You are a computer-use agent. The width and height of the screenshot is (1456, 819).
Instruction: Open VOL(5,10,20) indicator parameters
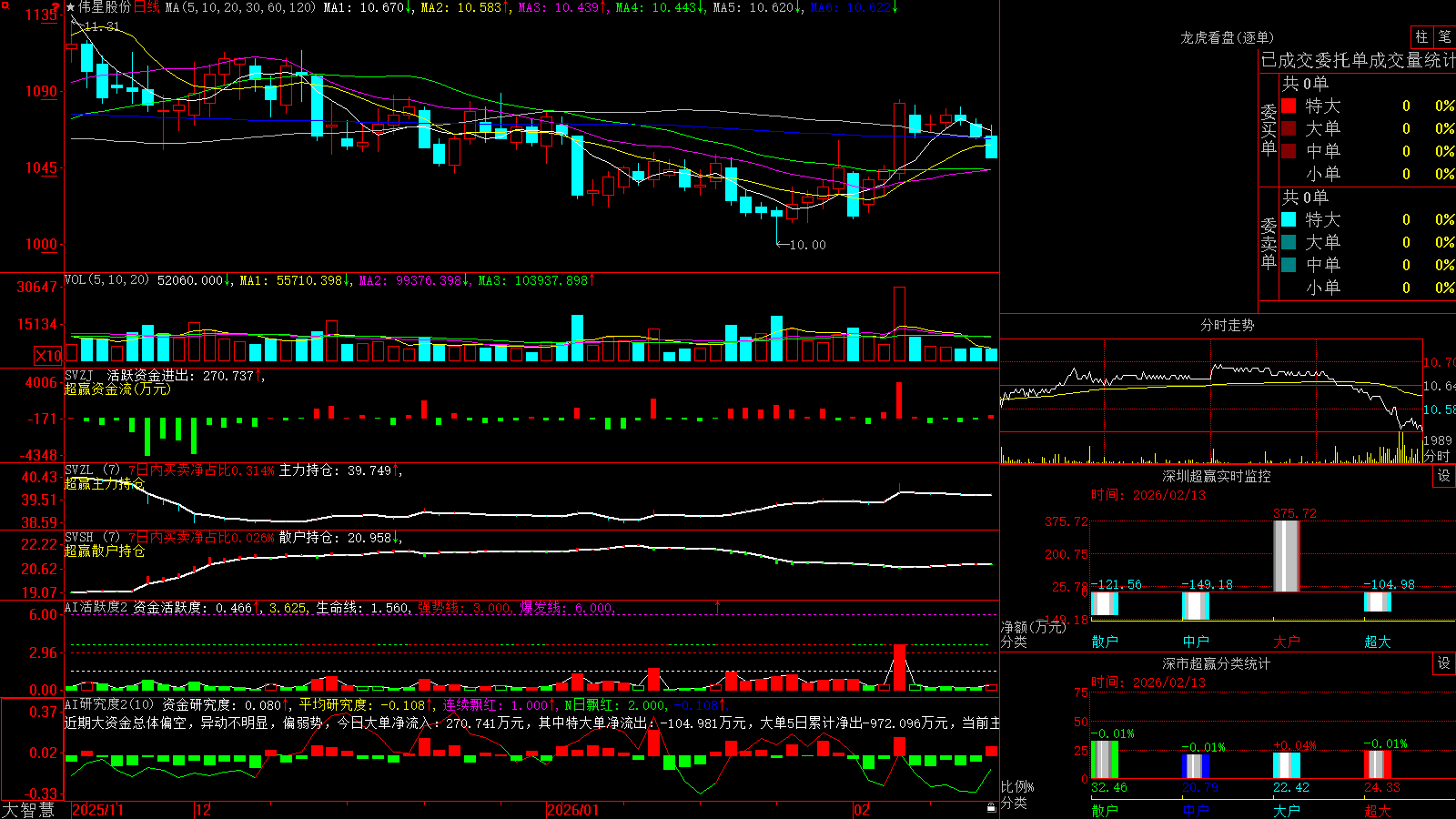click(x=106, y=280)
